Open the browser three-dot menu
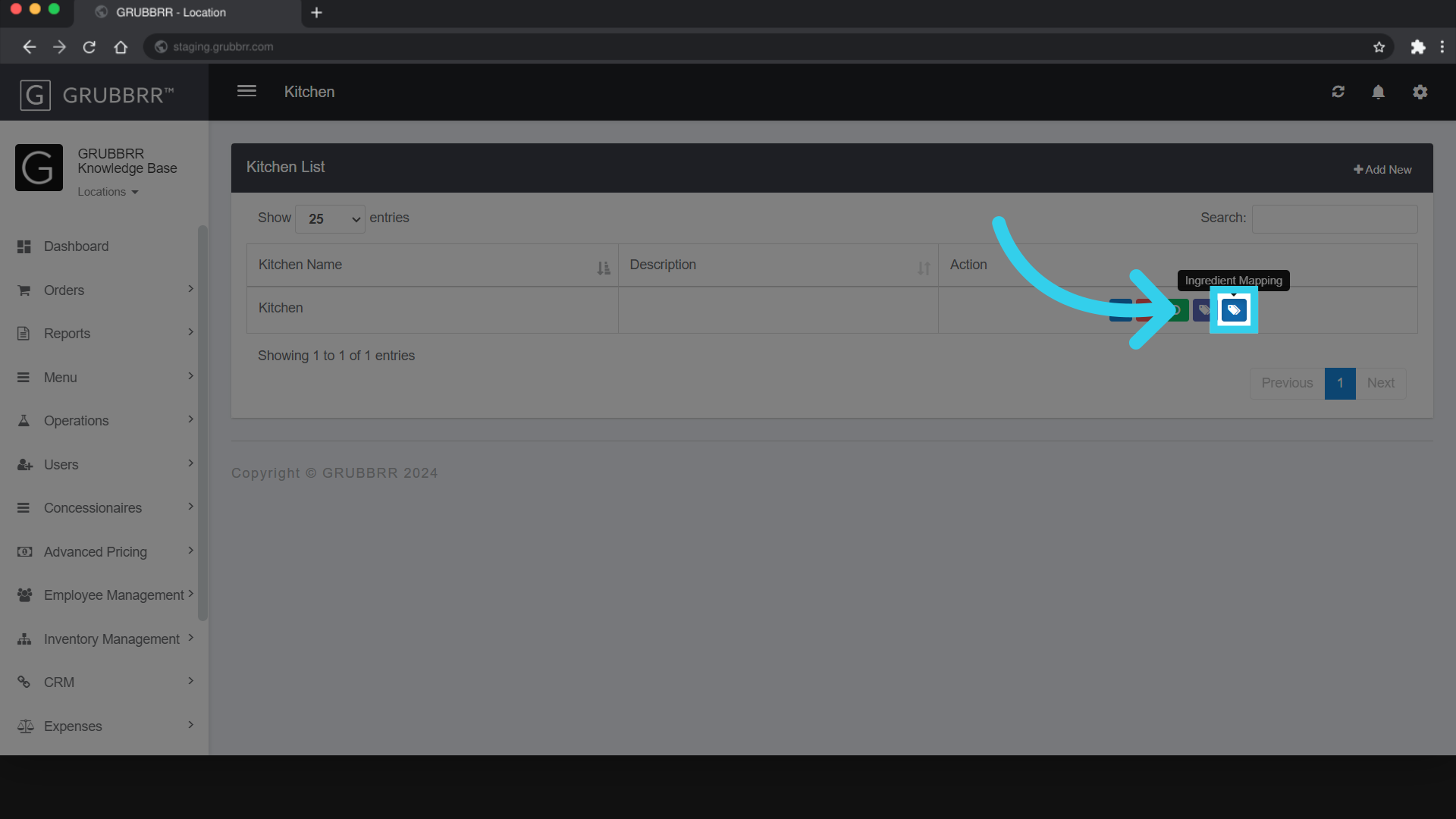Screen dimensions: 1456x819 1442,47
